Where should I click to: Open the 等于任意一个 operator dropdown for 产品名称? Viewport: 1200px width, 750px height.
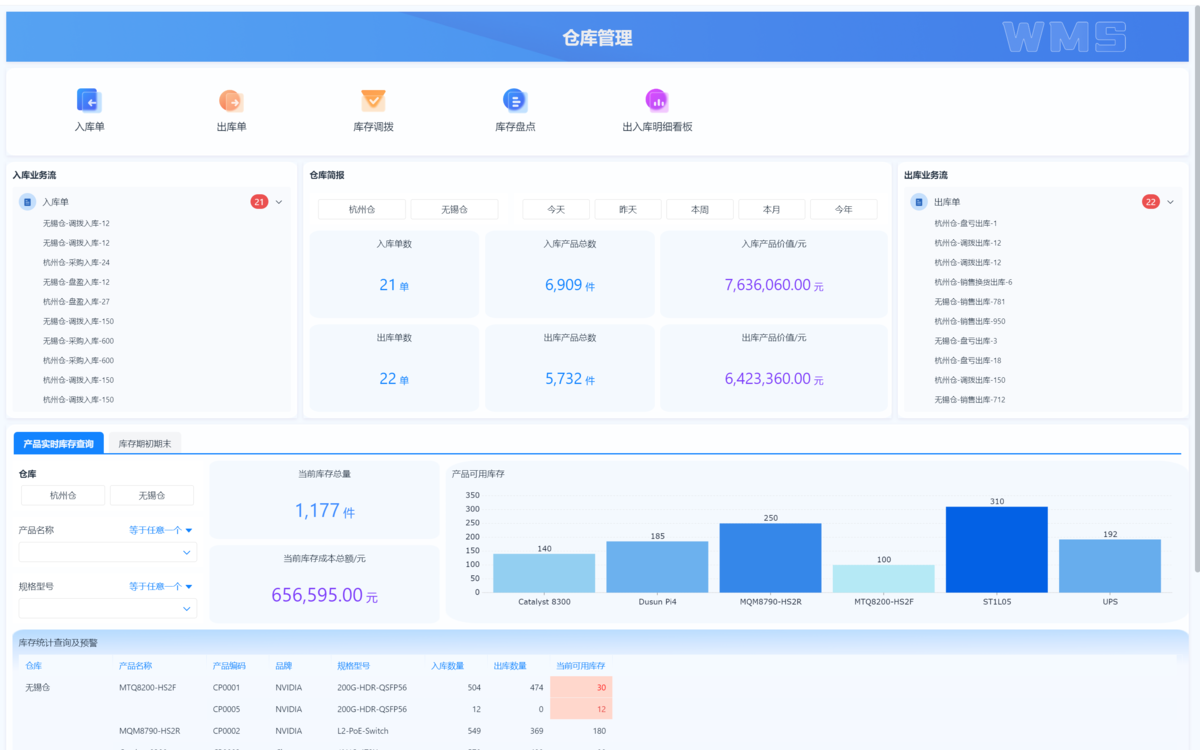[160, 530]
